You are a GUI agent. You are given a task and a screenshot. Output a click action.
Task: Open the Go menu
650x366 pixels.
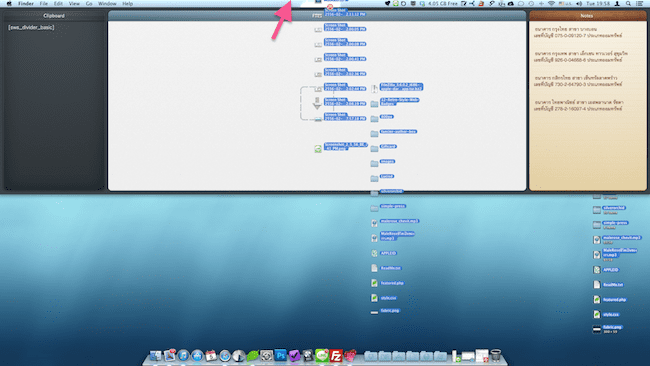pos(89,4)
